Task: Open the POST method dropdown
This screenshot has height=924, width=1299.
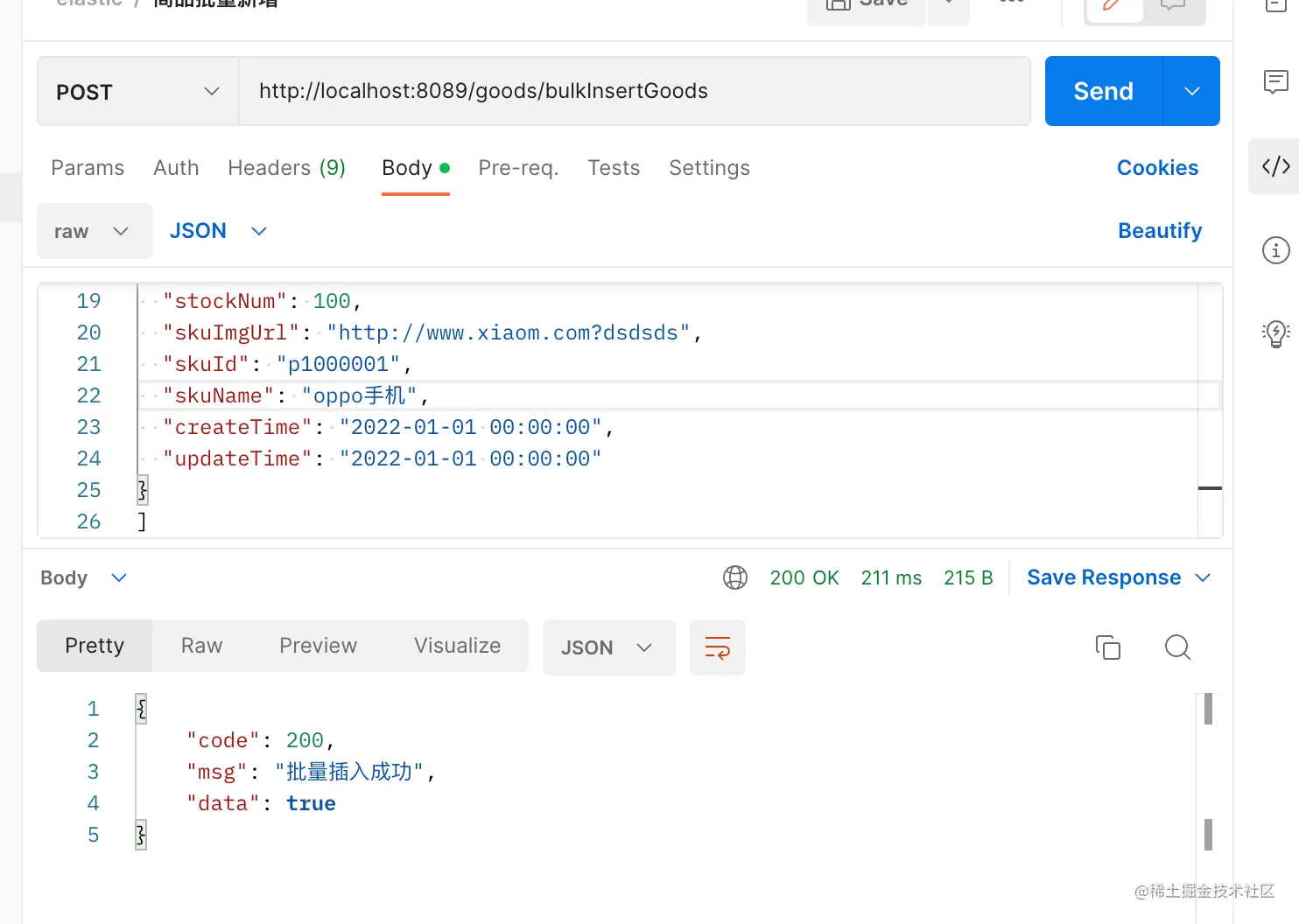Action: pos(137,92)
